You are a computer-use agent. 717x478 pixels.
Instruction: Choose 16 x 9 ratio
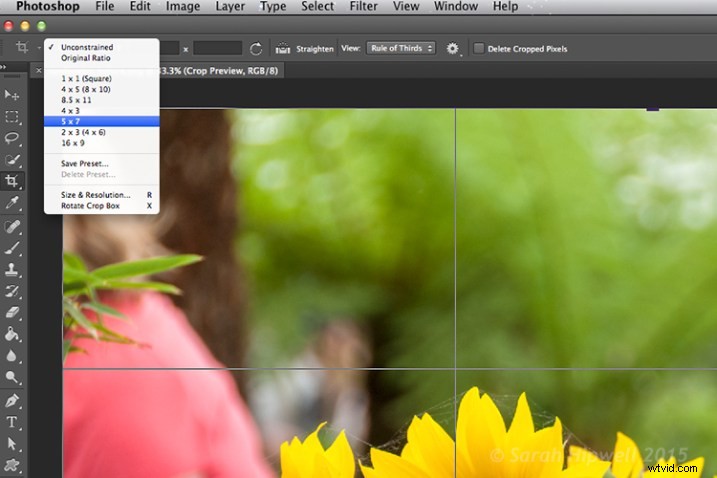102,143
